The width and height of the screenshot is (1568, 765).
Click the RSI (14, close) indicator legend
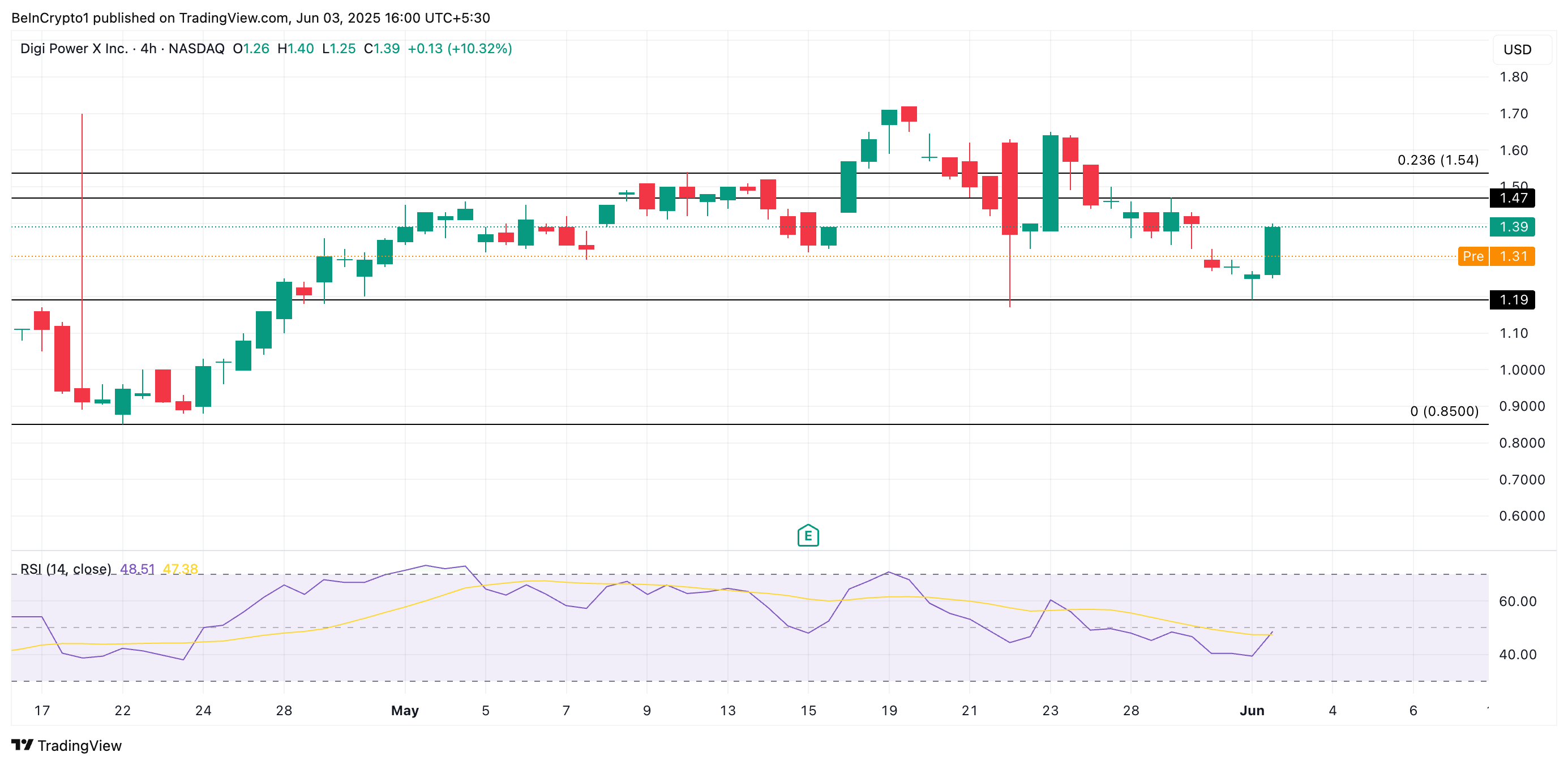tap(66, 569)
